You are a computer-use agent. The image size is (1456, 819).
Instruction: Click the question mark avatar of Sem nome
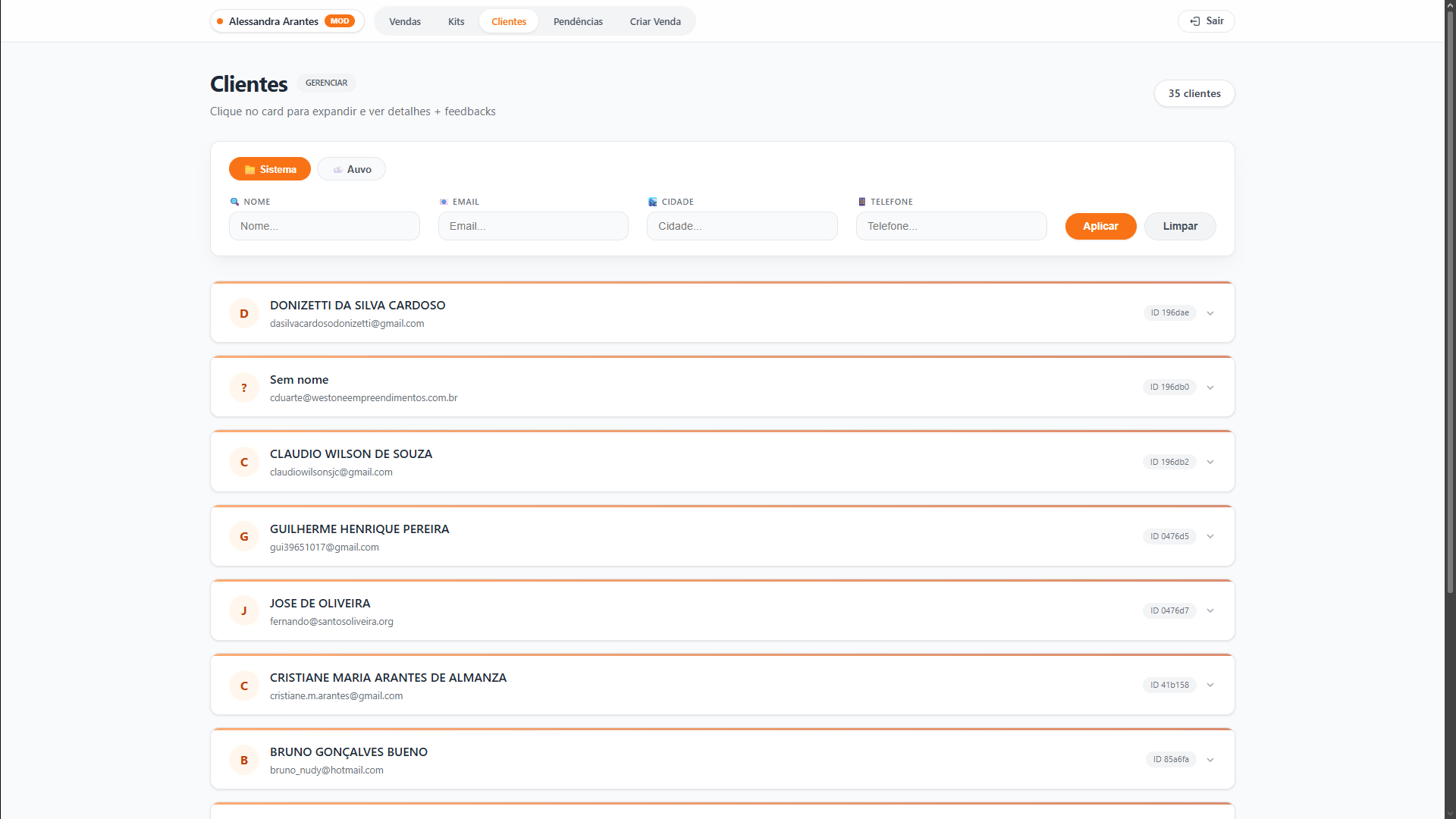pos(244,388)
